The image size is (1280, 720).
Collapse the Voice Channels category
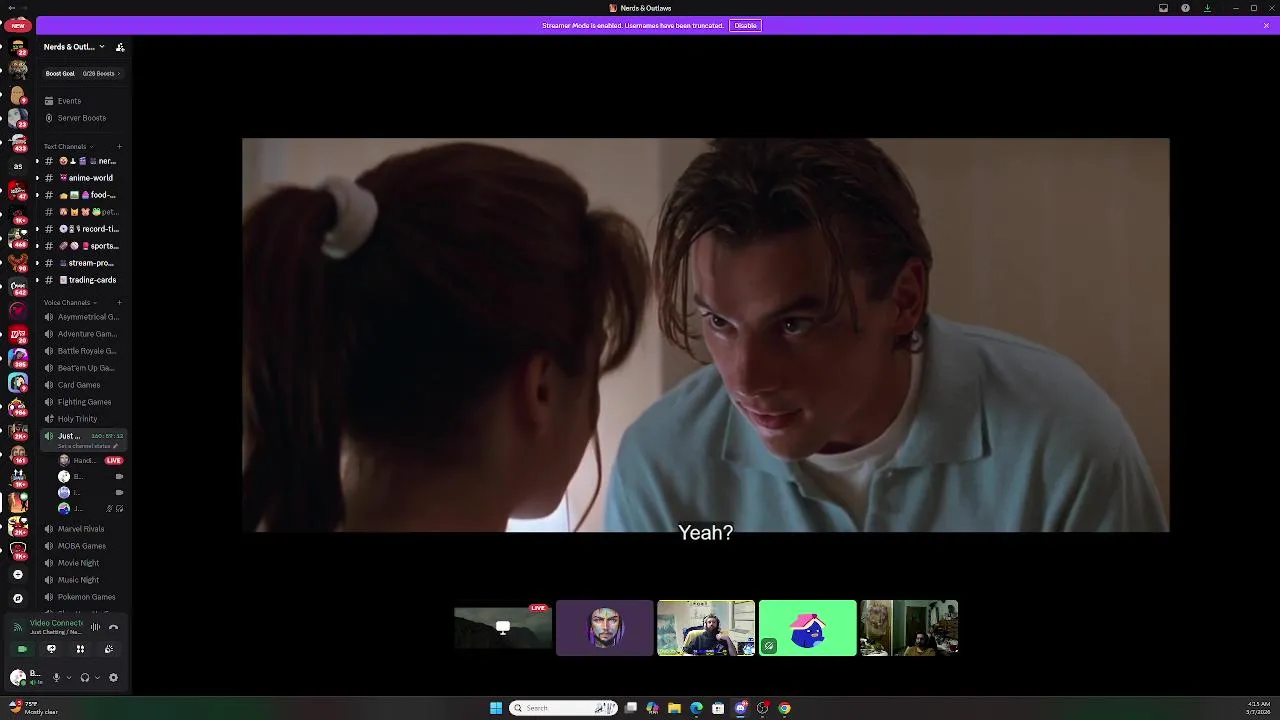pos(70,303)
